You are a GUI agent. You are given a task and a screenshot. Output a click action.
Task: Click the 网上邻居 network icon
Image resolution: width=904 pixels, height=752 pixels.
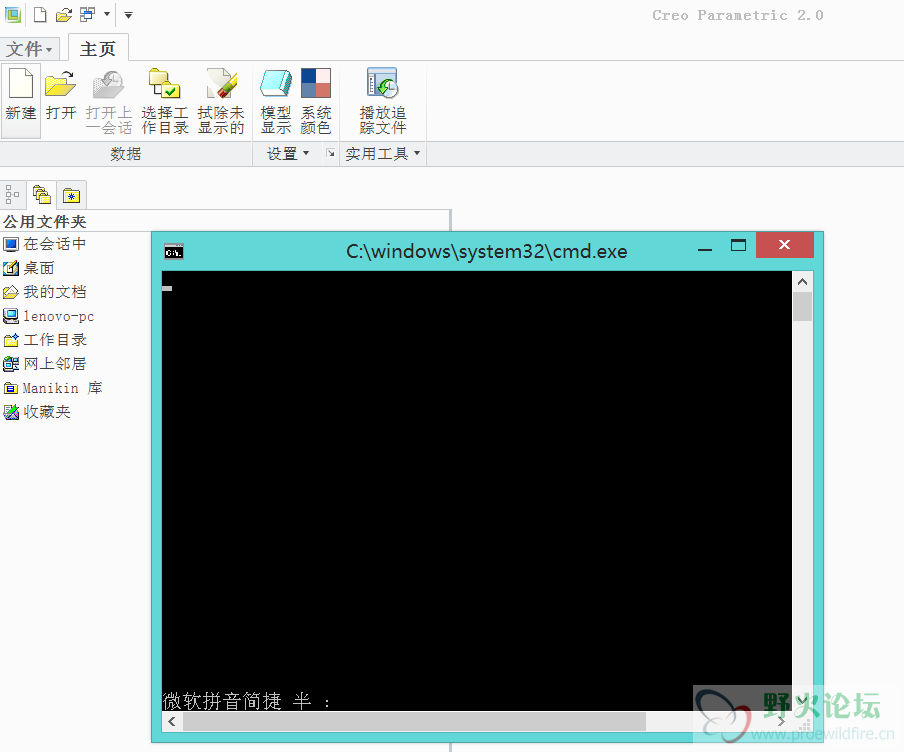(11, 364)
